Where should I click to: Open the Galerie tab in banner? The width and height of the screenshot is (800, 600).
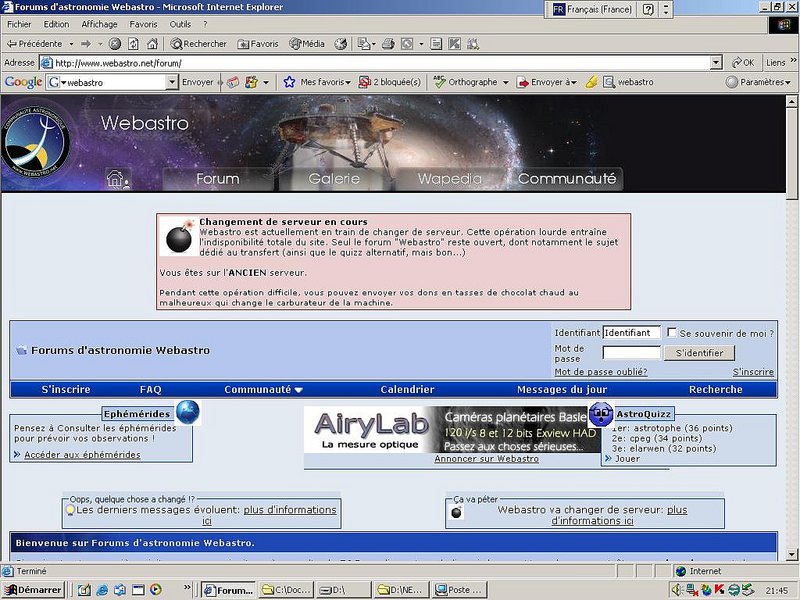(x=334, y=179)
